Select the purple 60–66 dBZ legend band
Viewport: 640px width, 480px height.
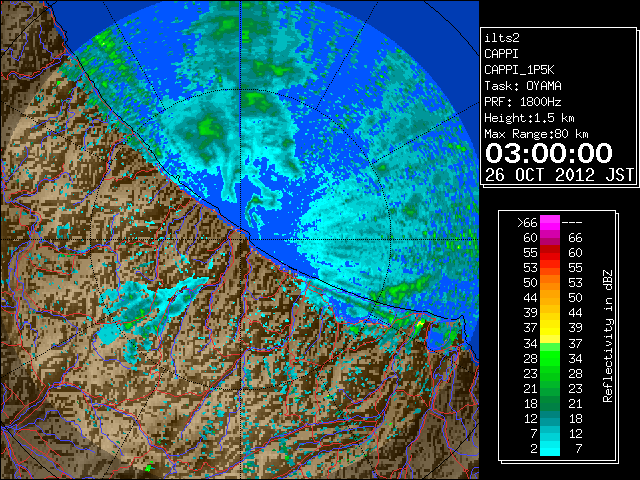tap(550, 238)
